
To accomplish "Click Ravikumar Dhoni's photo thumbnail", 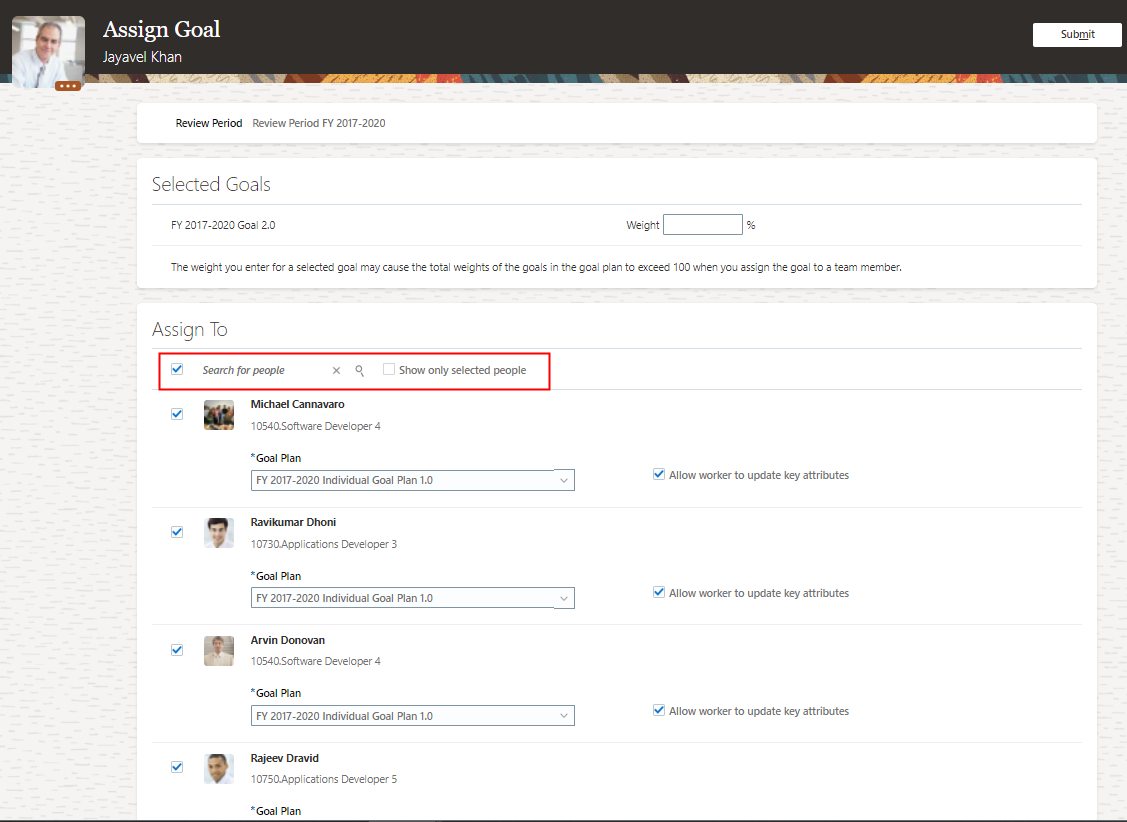I will point(218,533).
